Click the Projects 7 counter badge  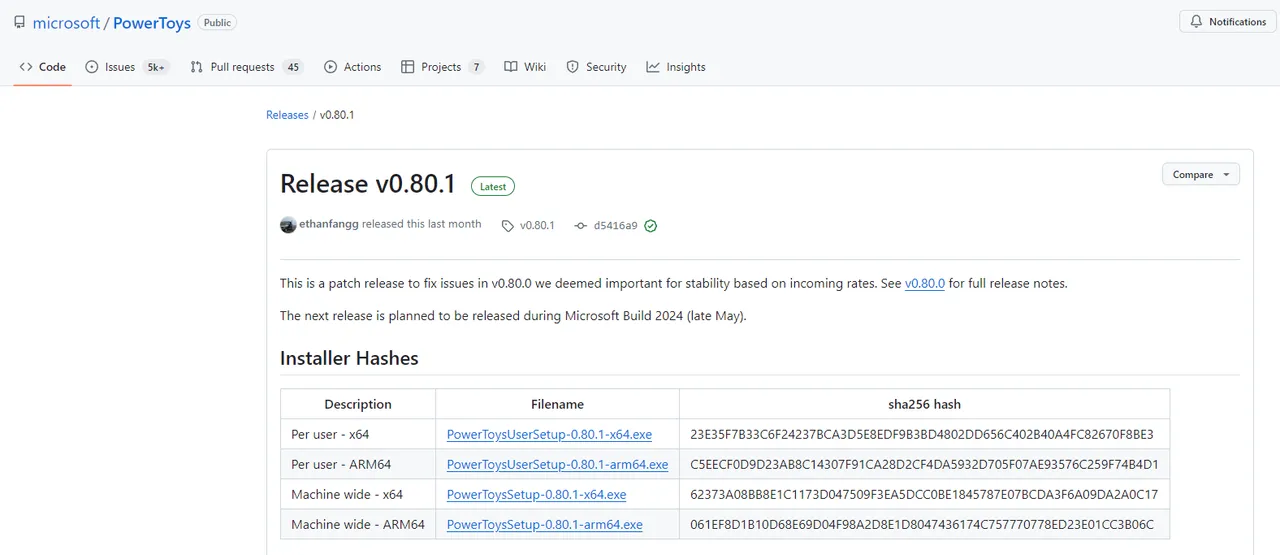click(x=476, y=67)
